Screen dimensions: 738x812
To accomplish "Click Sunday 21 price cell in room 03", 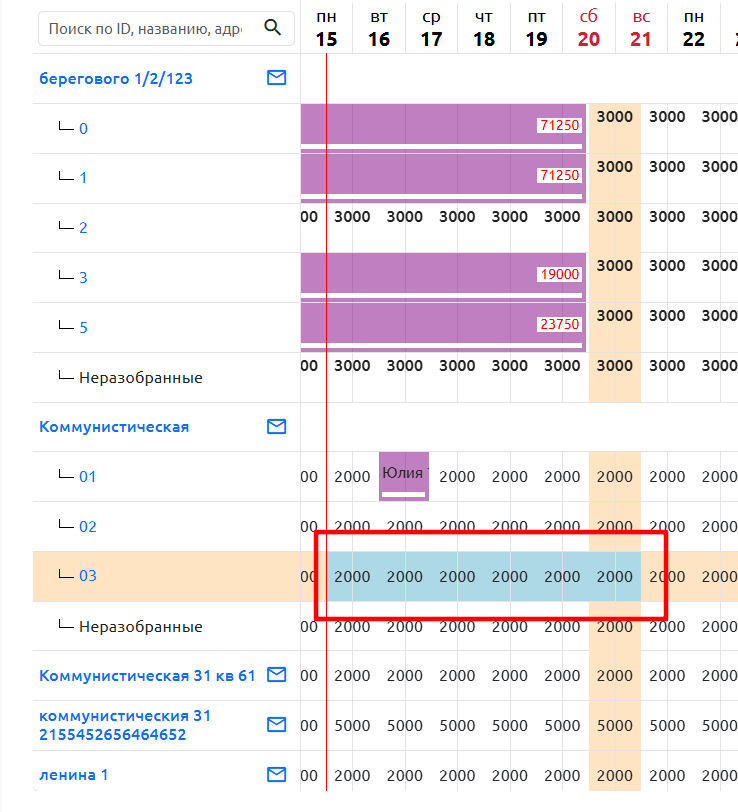I will (615, 576).
